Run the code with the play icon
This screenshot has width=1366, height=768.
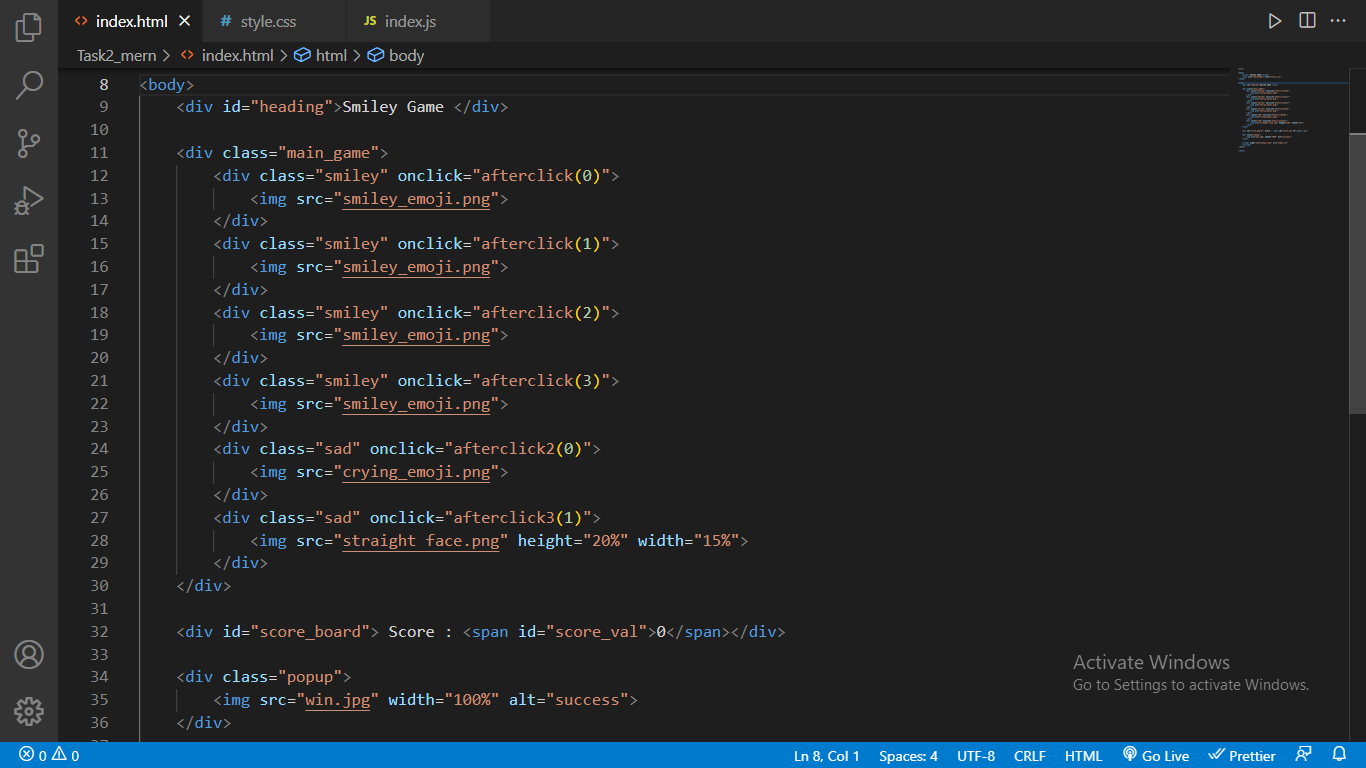[x=1274, y=20]
